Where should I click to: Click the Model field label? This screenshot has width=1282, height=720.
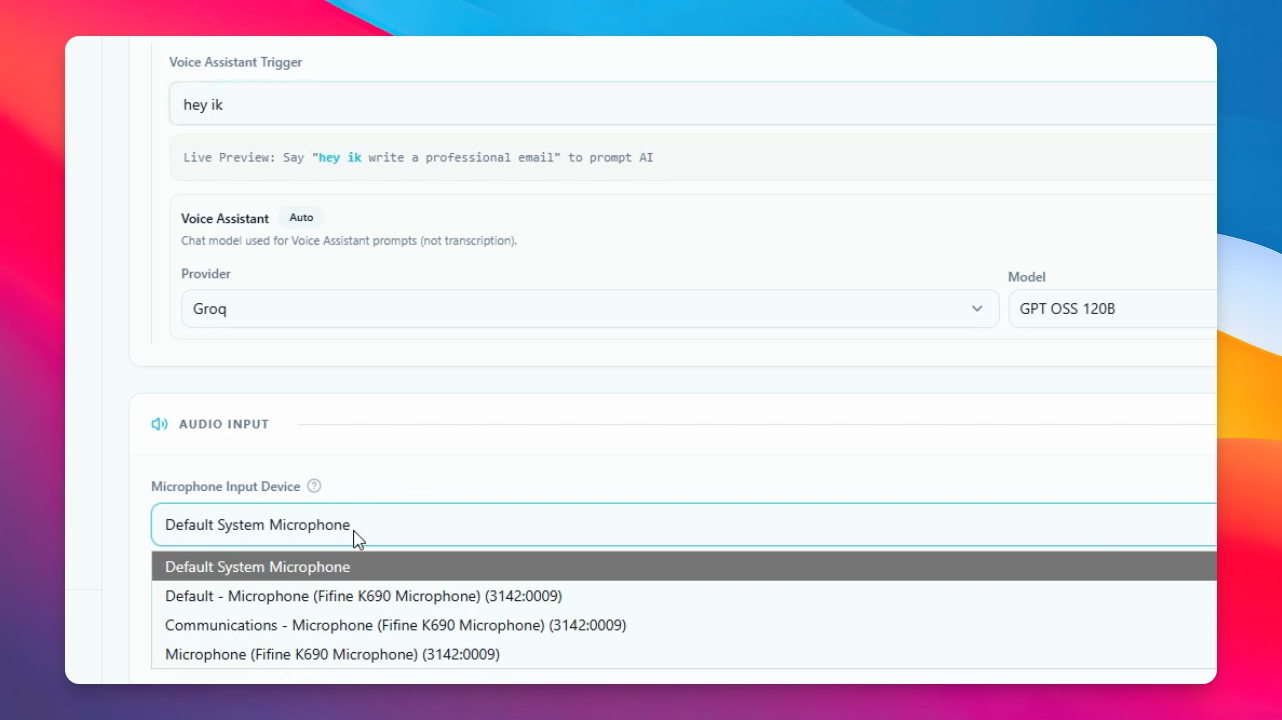pos(1027,277)
